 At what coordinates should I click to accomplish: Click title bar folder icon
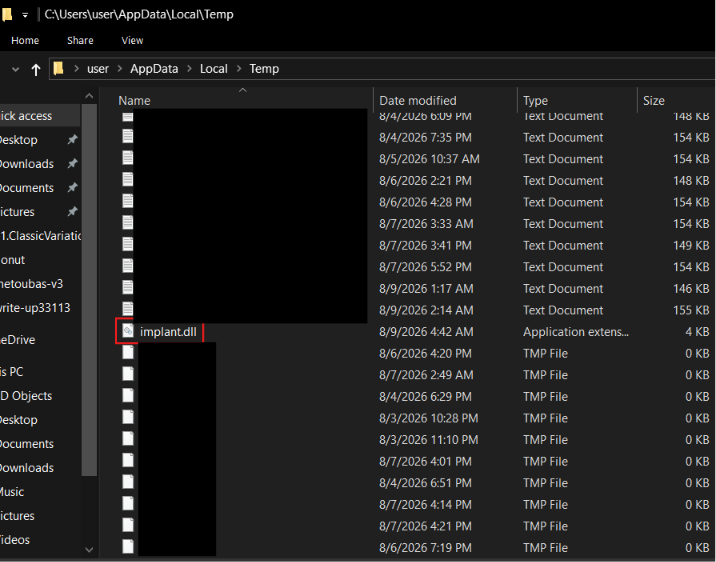pyautogui.click(x=7, y=15)
